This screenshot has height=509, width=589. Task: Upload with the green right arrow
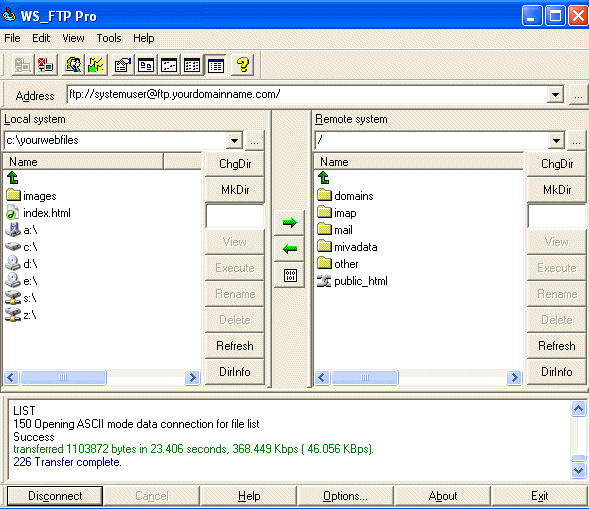point(290,223)
